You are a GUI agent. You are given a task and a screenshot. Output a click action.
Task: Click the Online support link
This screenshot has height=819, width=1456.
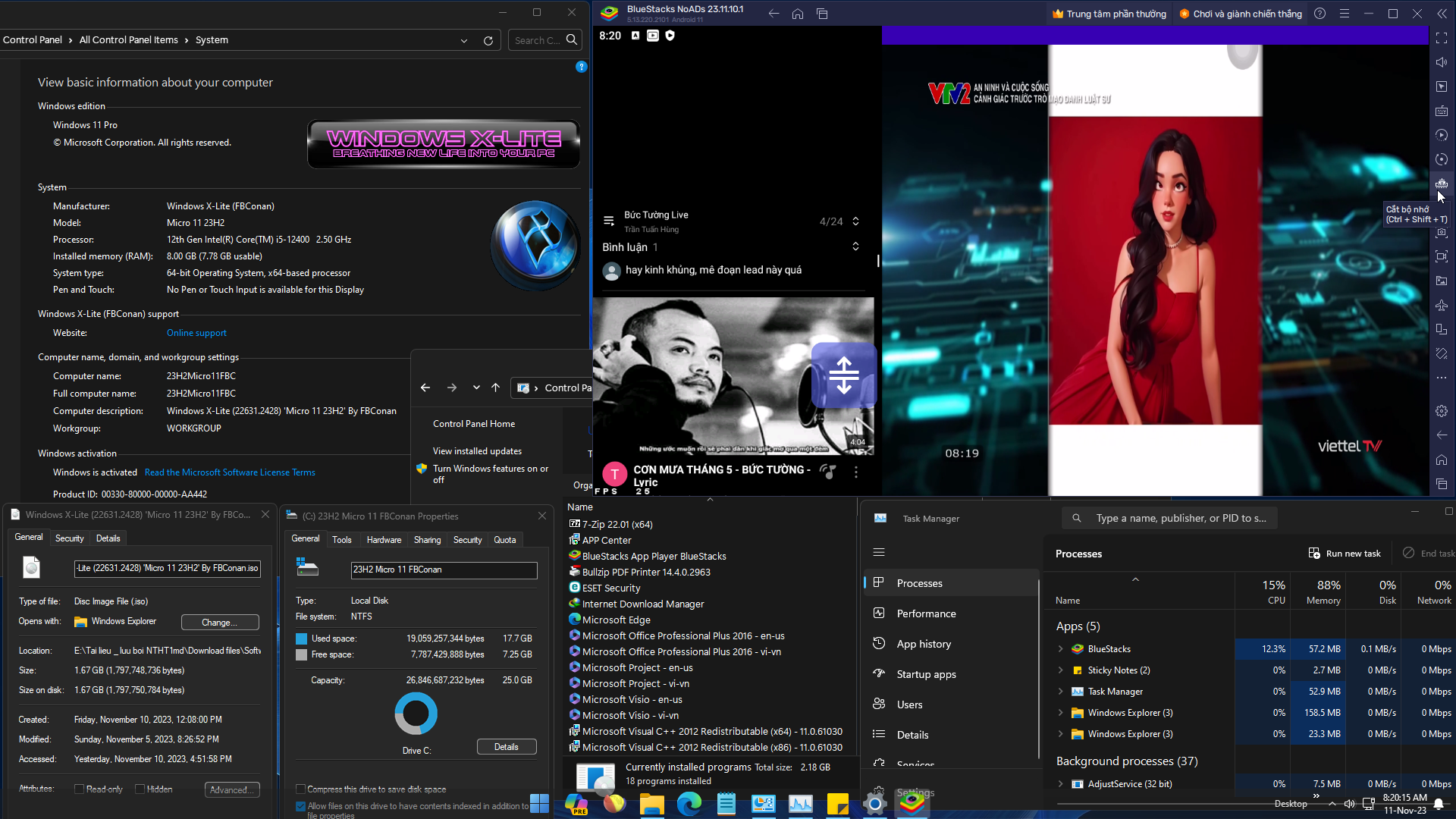click(196, 333)
